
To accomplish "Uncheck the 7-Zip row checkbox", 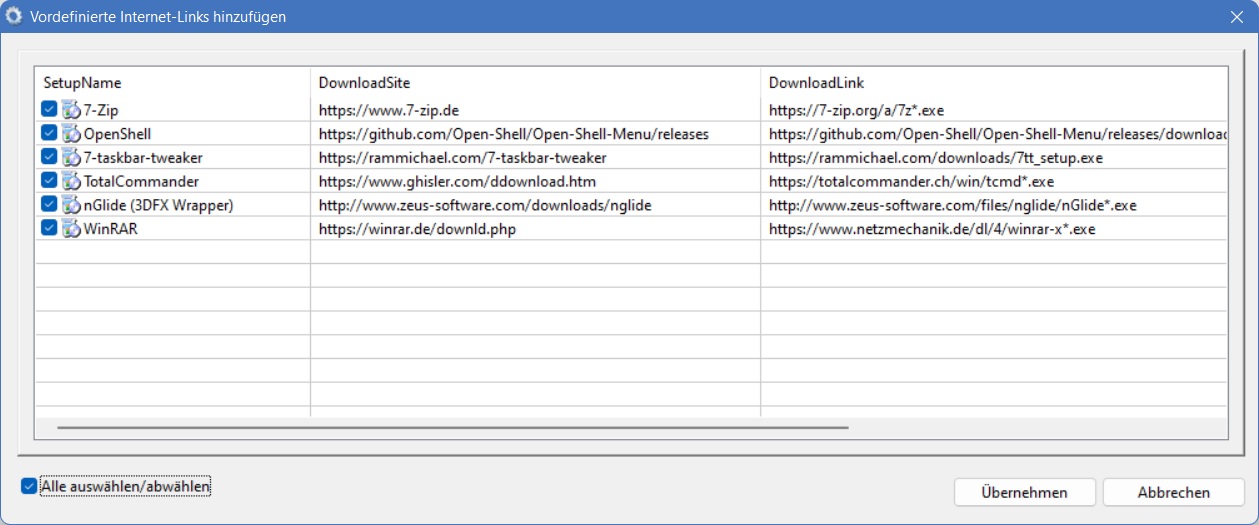I will pos(49,109).
